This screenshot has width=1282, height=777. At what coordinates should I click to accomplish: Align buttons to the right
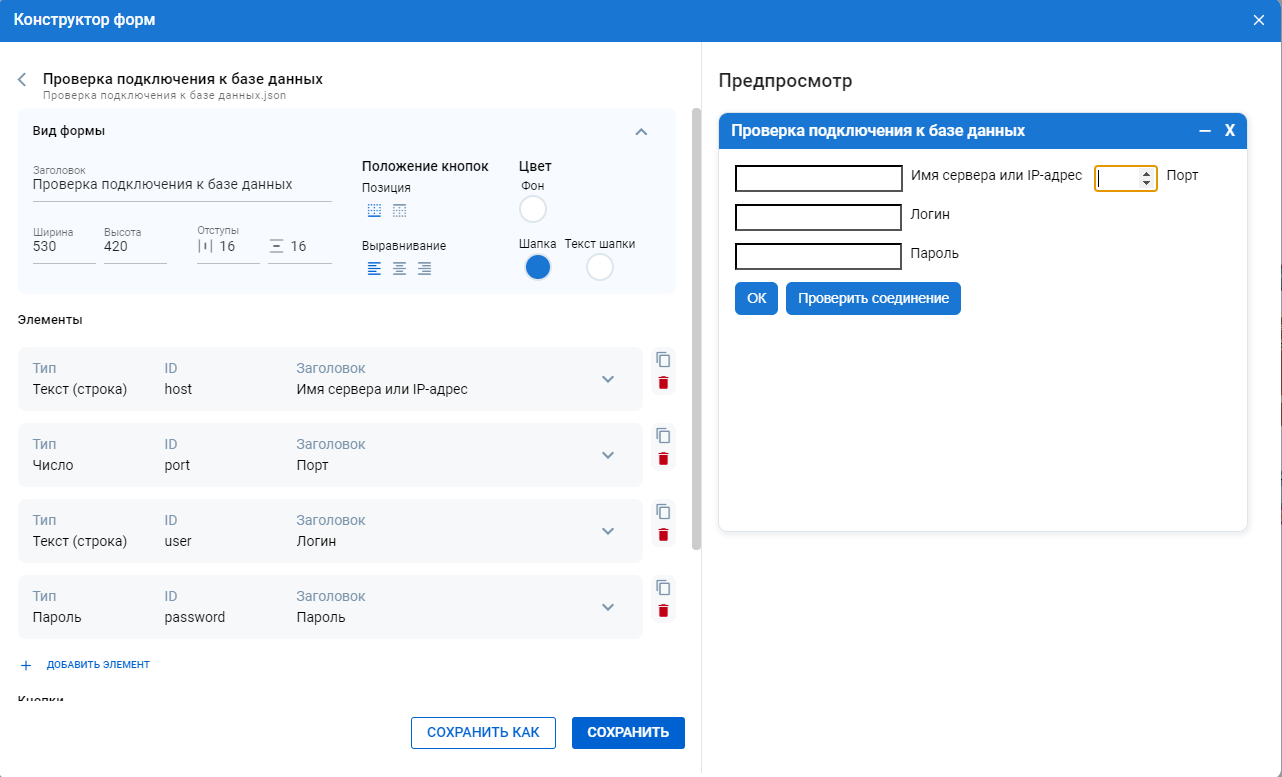pos(424,268)
